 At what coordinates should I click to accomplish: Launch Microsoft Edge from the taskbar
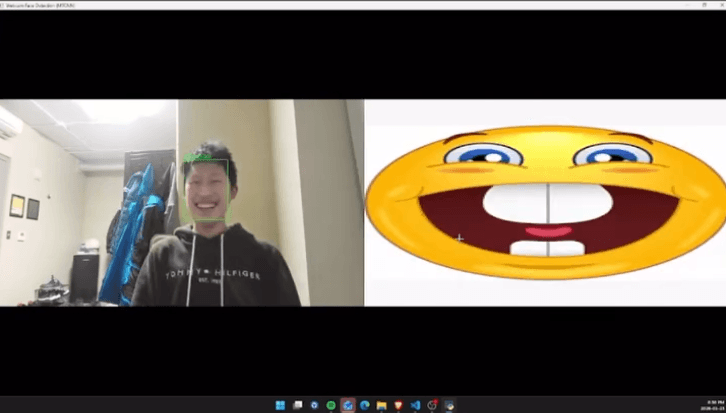click(365, 405)
